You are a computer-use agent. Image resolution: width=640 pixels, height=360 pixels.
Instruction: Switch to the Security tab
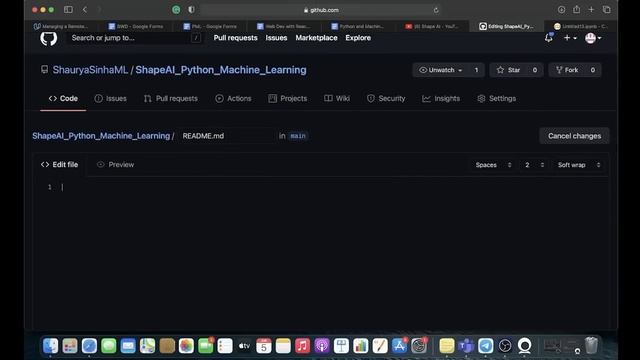[x=386, y=98]
